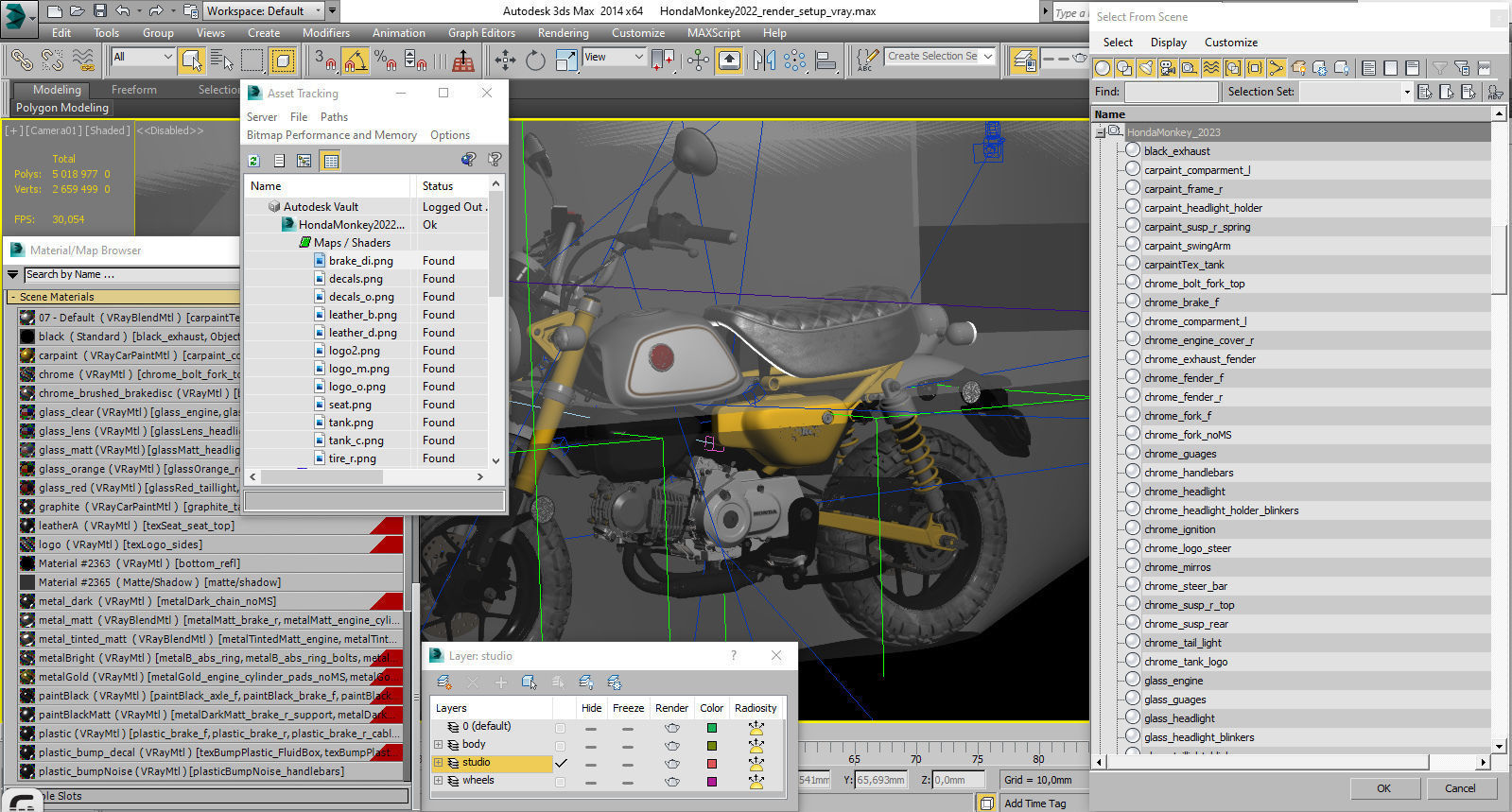Open a file via folder icon

pyautogui.click(x=78, y=11)
